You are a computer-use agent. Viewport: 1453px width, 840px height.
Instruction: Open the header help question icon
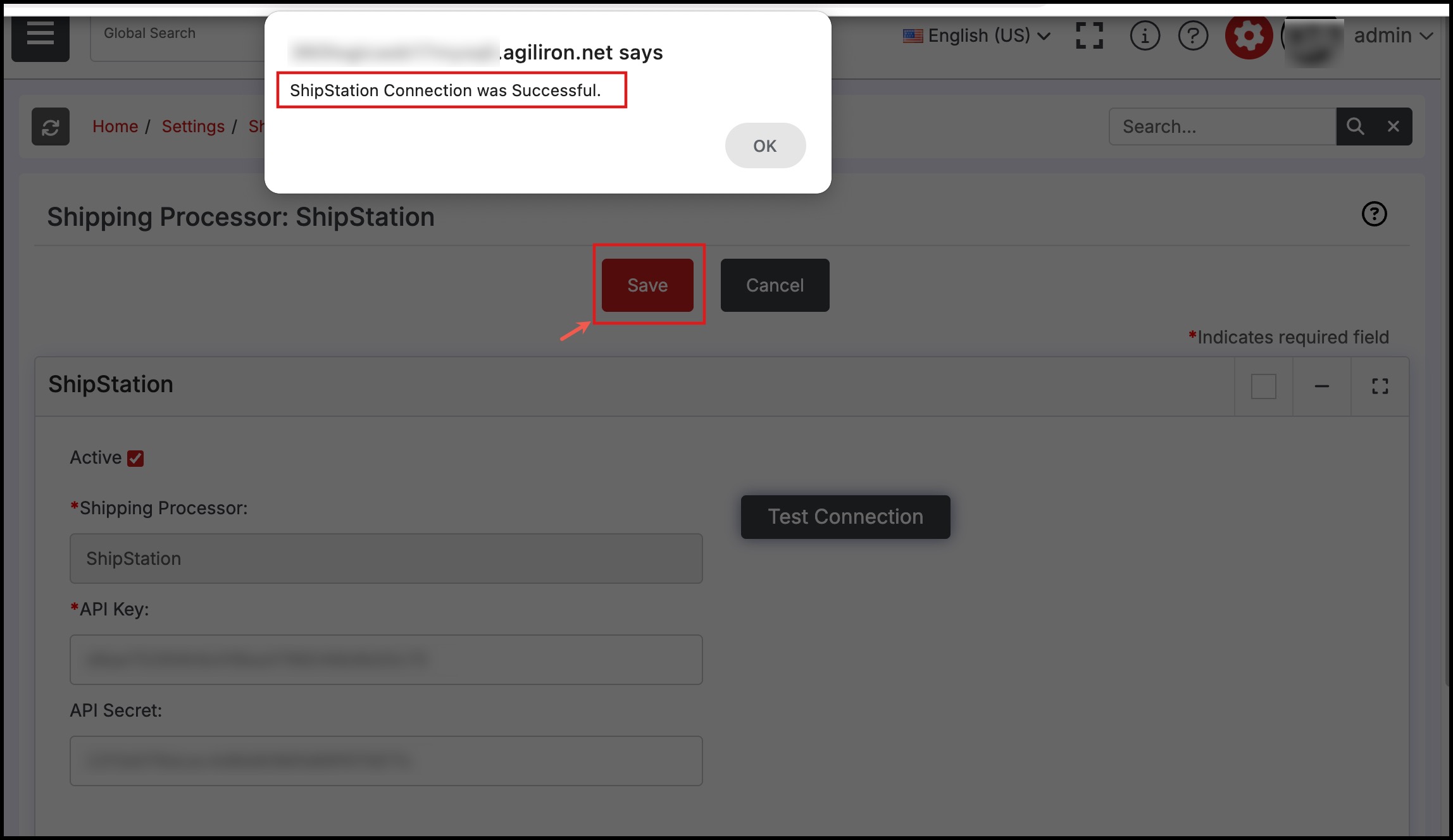click(1193, 35)
